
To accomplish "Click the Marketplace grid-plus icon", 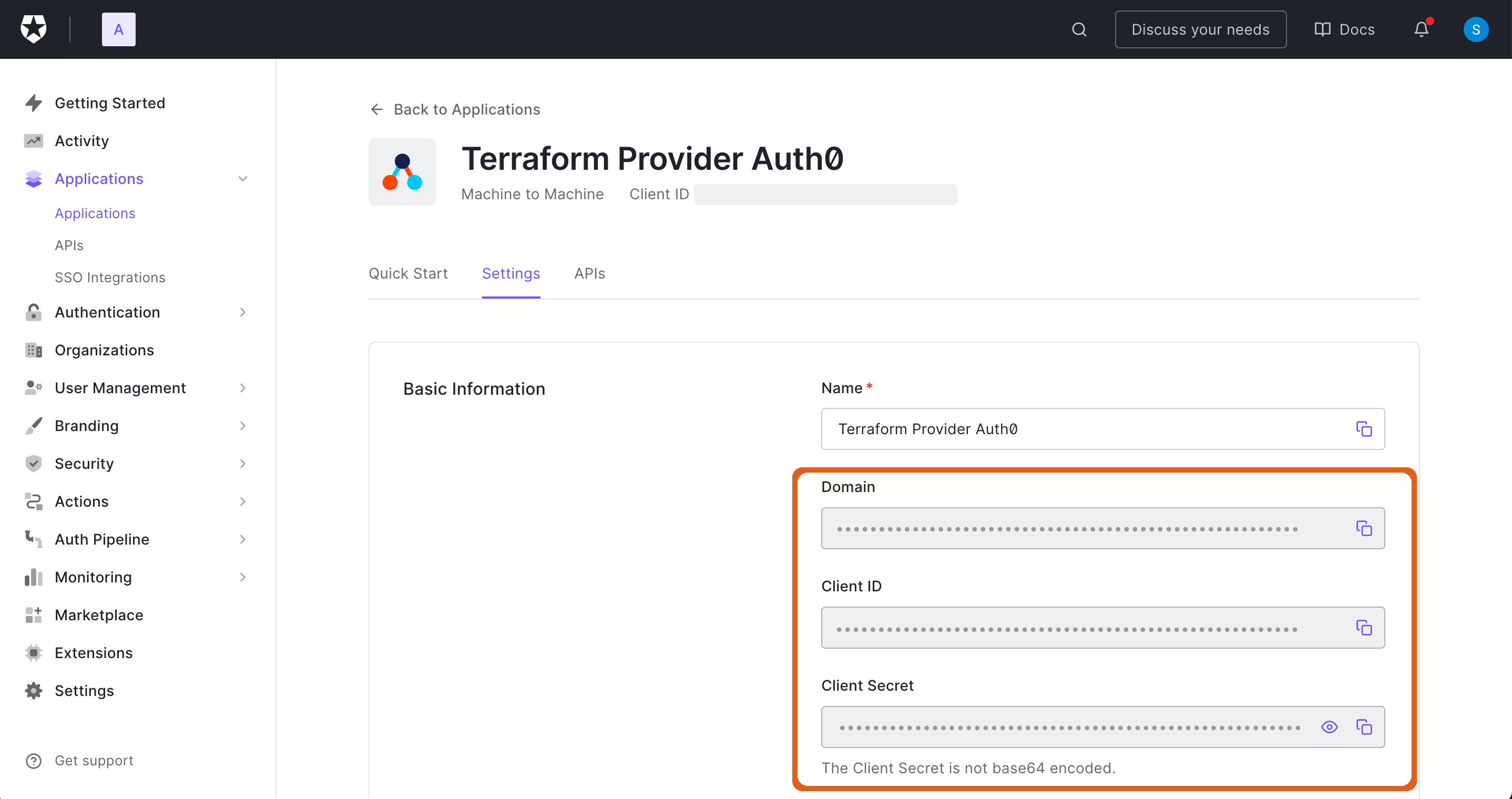I will [x=34, y=615].
